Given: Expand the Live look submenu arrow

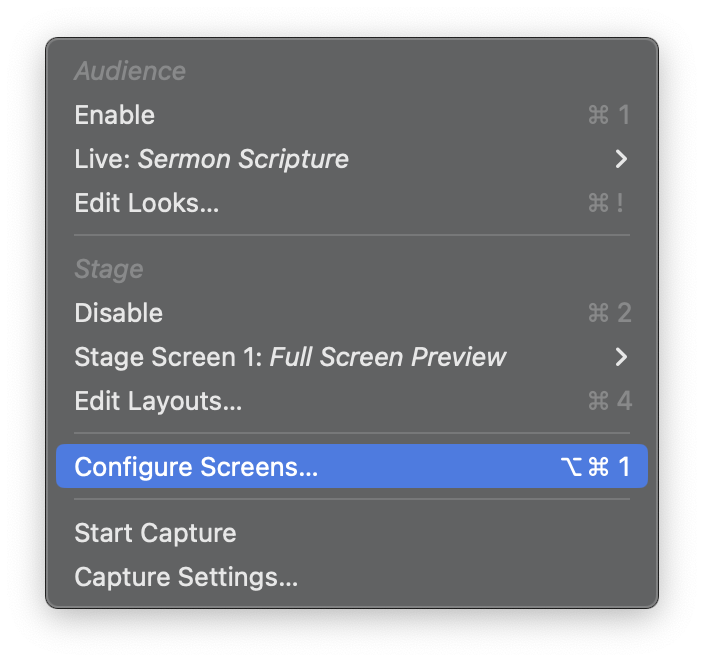Looking at the screenshot, I should [x=621, y=159].
